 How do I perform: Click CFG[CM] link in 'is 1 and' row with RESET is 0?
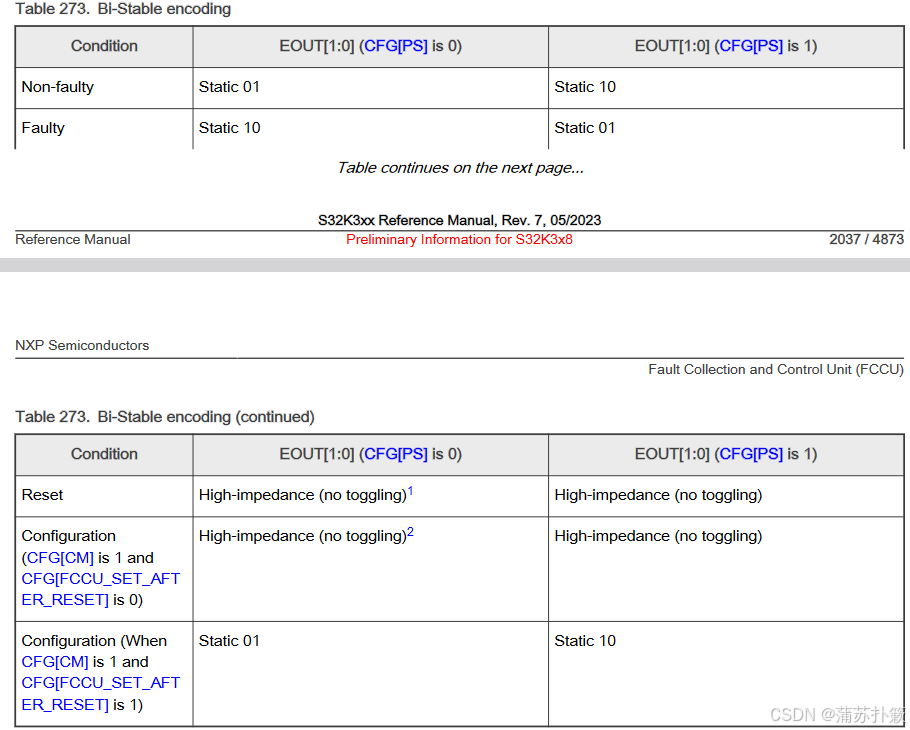pyautogui.click(x=60, y=558)
